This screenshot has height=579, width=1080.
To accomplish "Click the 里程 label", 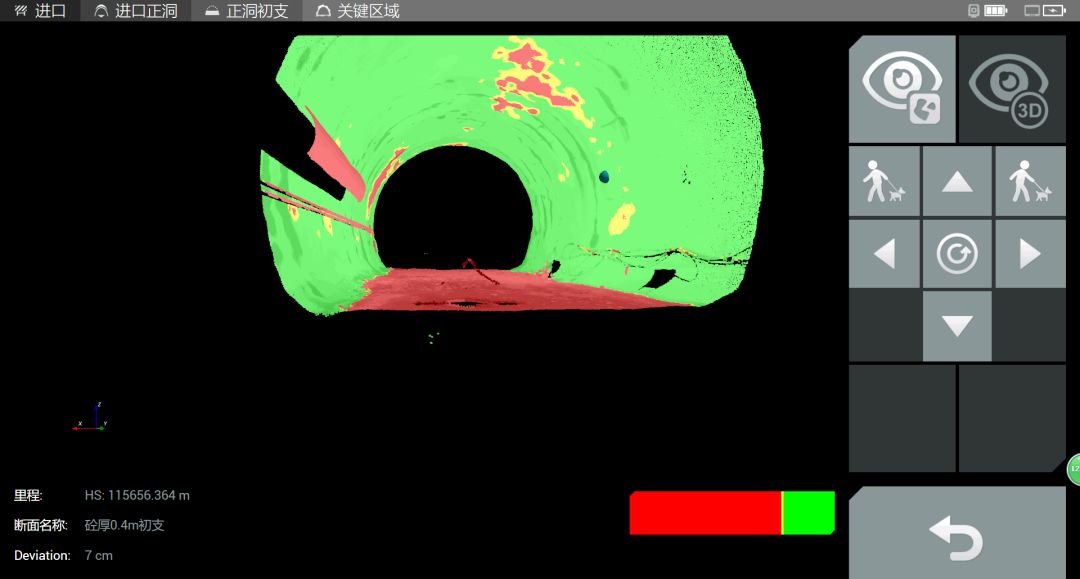I will [x=28, y=495].
